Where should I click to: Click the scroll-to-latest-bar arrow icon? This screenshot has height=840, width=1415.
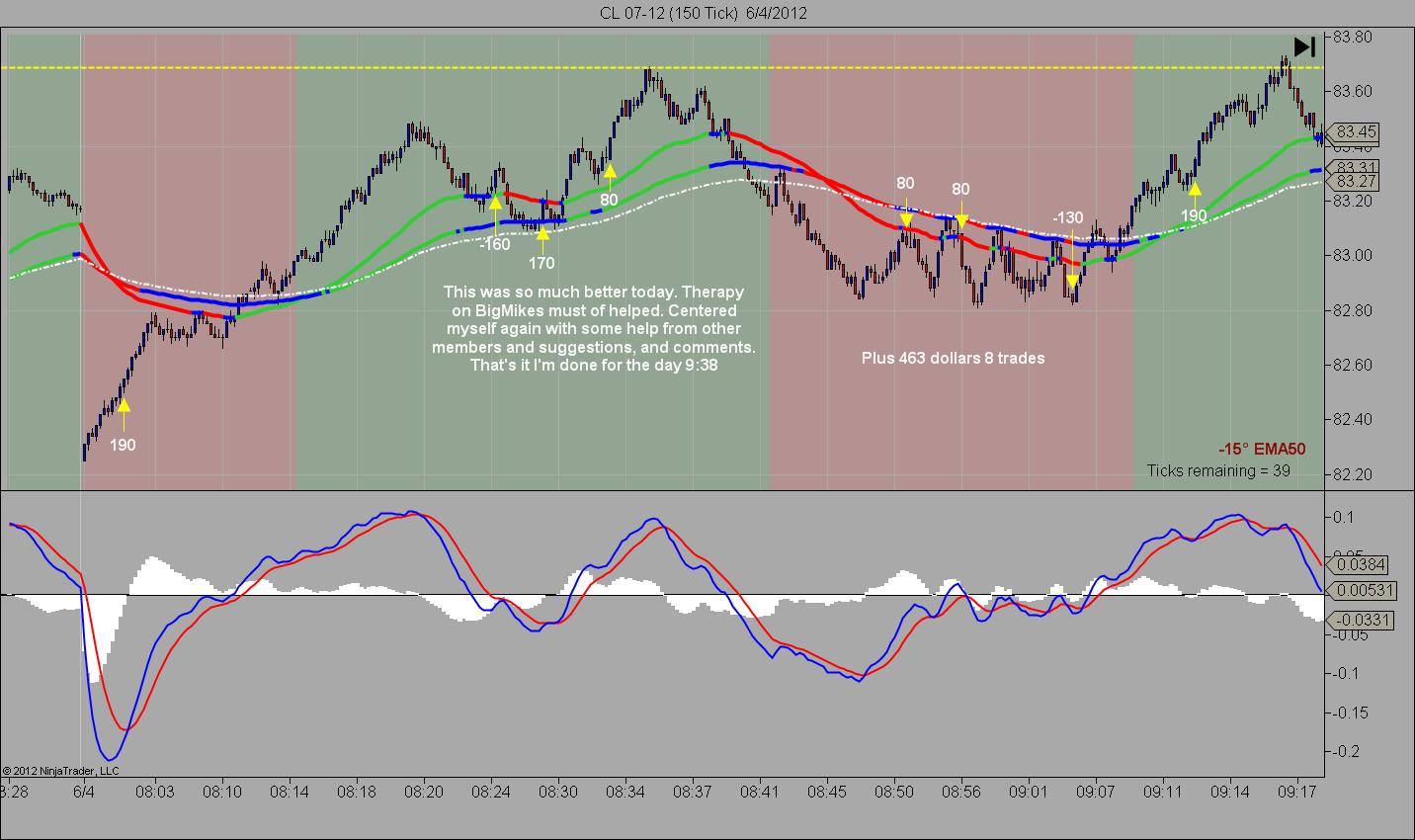(x=1304, y=46)
